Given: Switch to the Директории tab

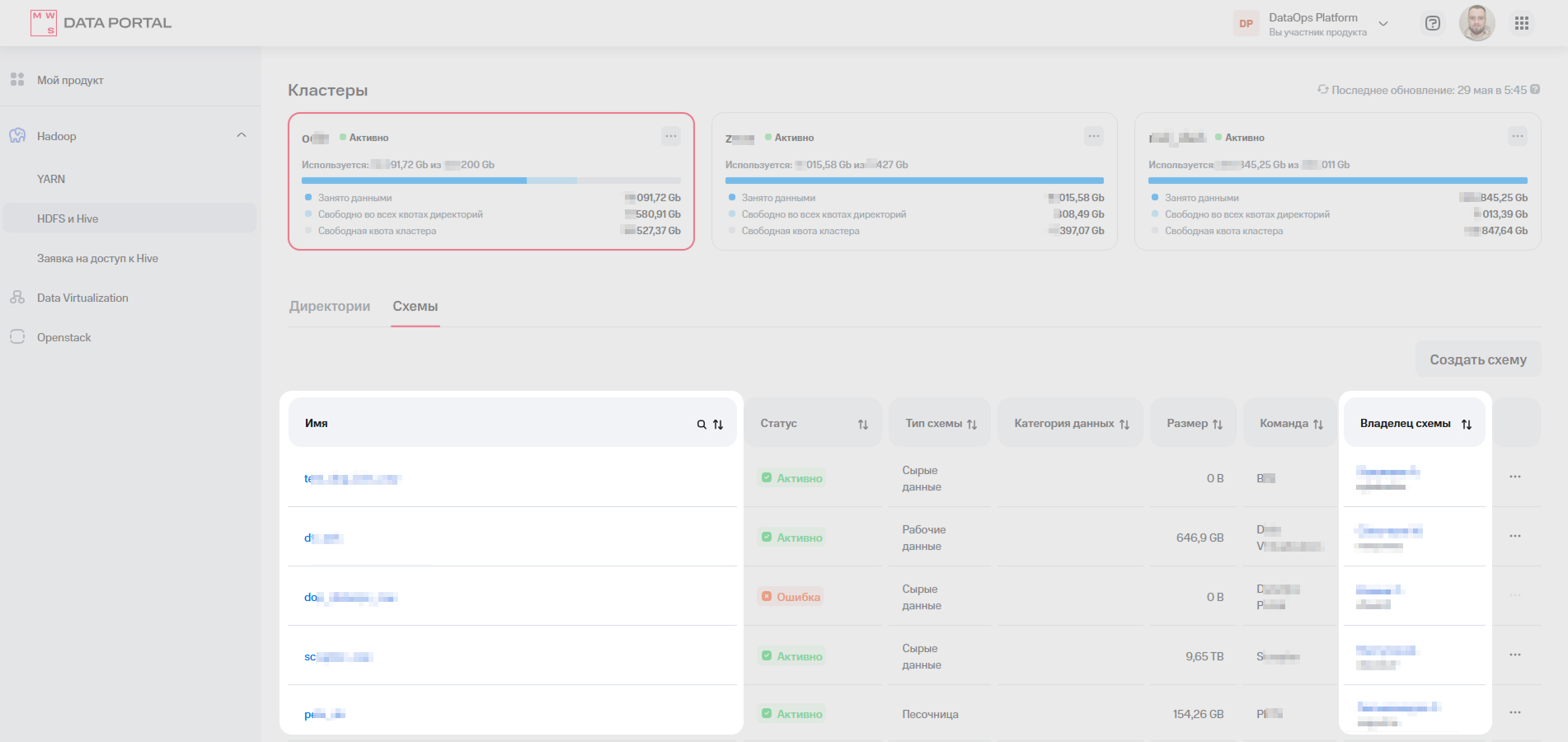Looking at the screenshot, I should click(330, 307).
